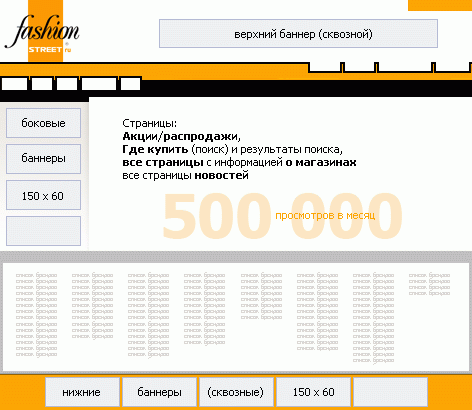Viewport: 472px width, 410px height.
Task: Click the bottom 150 x 60 banner box
Action: 313,392
